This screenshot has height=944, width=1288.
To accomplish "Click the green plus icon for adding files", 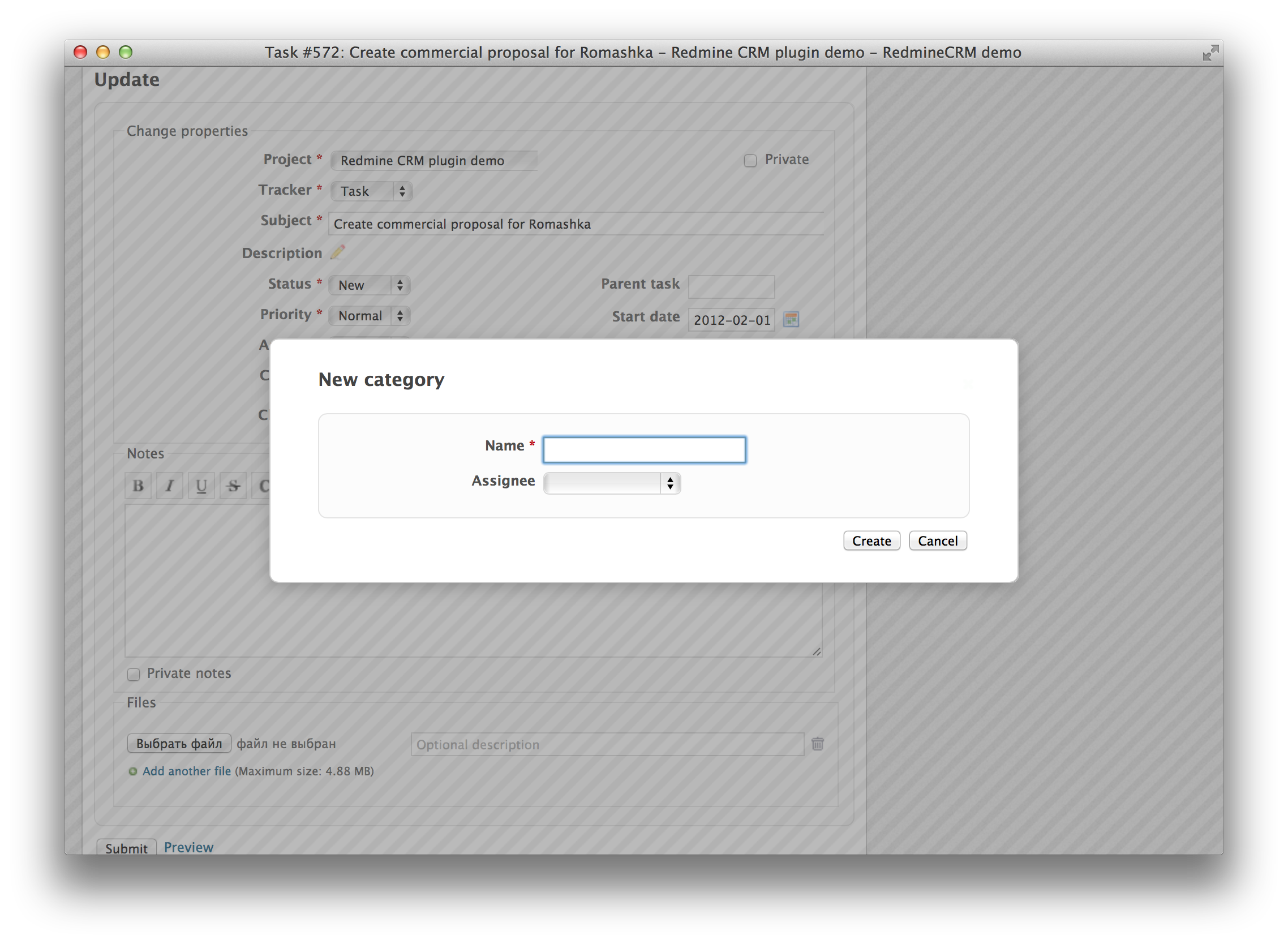I will coord(132,771).
